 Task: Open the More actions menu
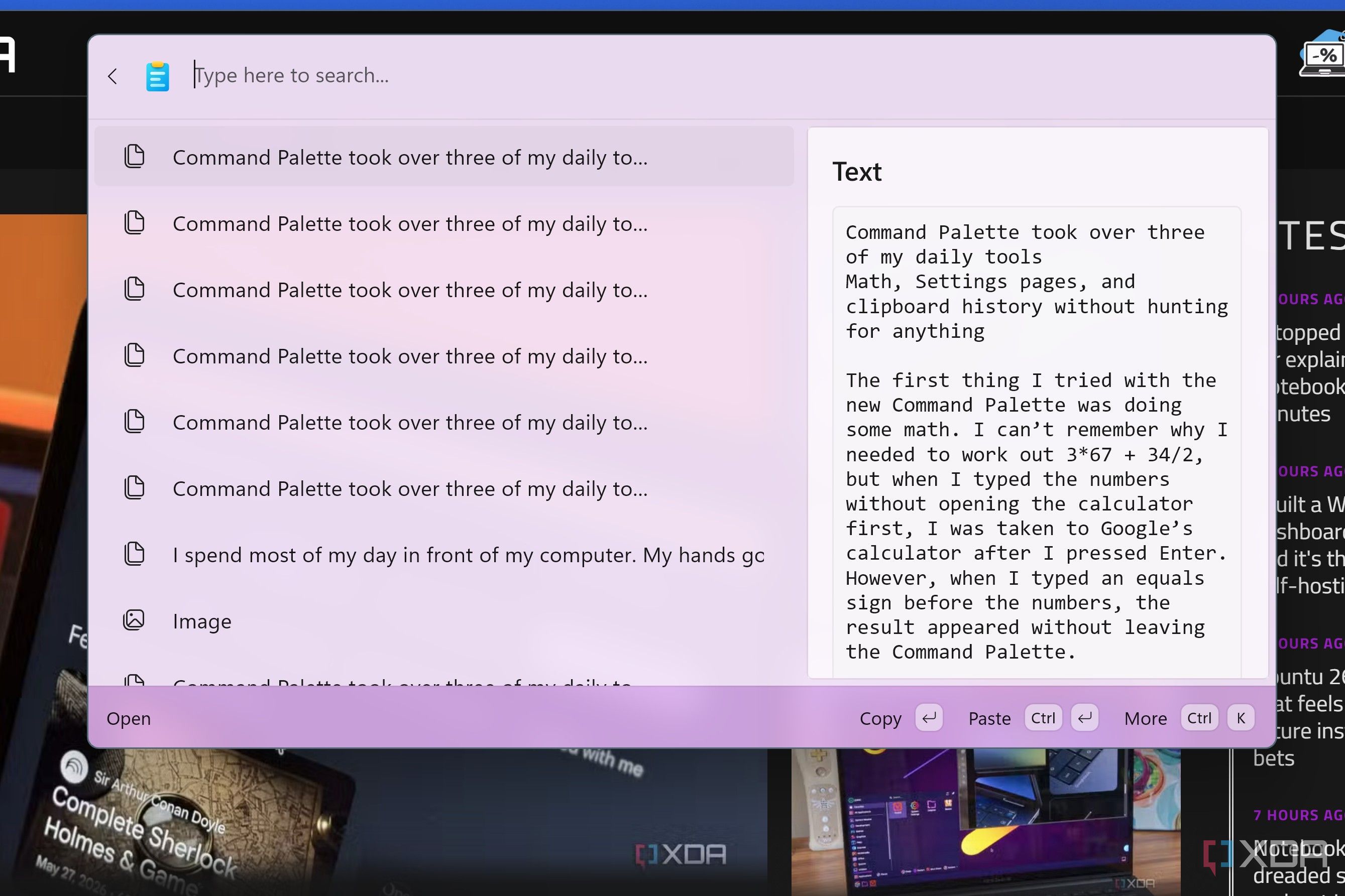click(1146, 718)
